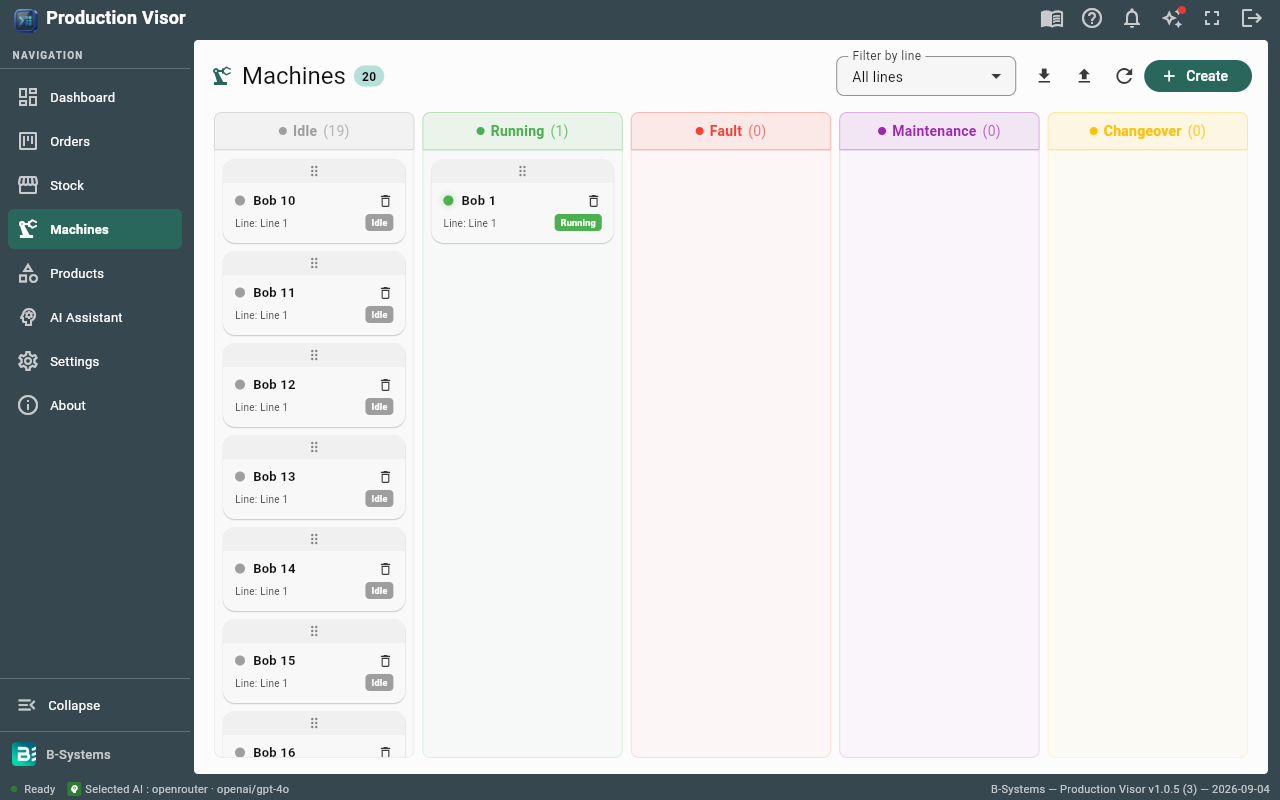Viewport: 1280px width, 800px height.
Task: Click the Fault column header
Action: pos(731,131)
